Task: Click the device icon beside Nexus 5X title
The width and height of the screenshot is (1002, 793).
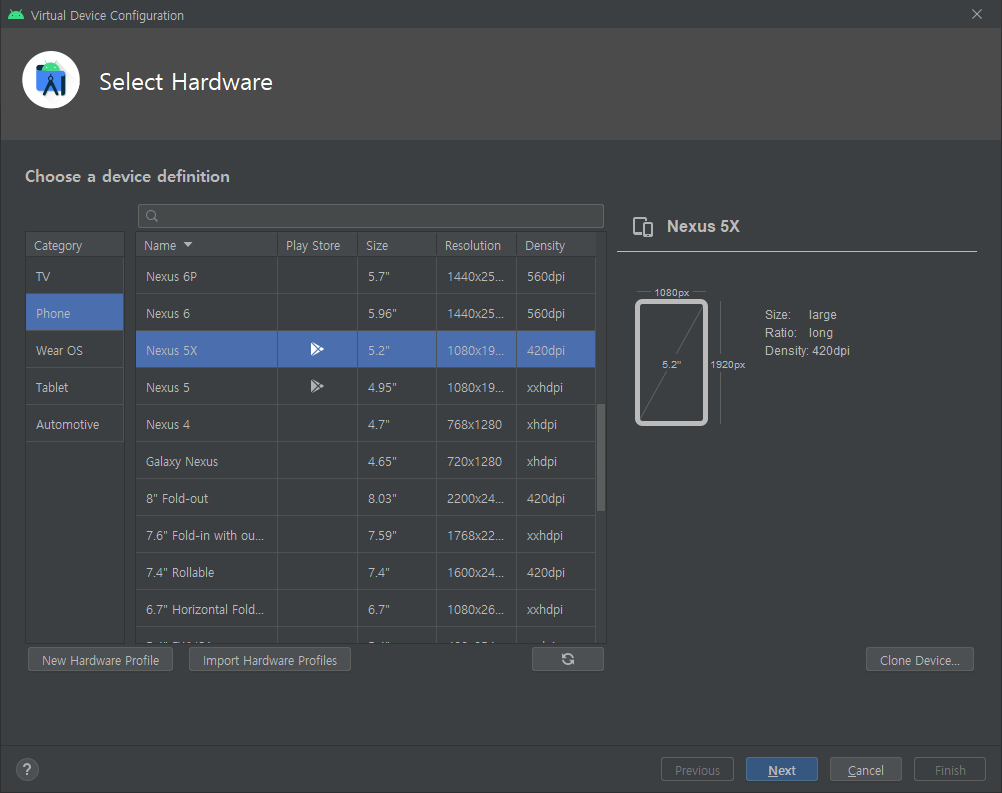Action: click(643, 227)
